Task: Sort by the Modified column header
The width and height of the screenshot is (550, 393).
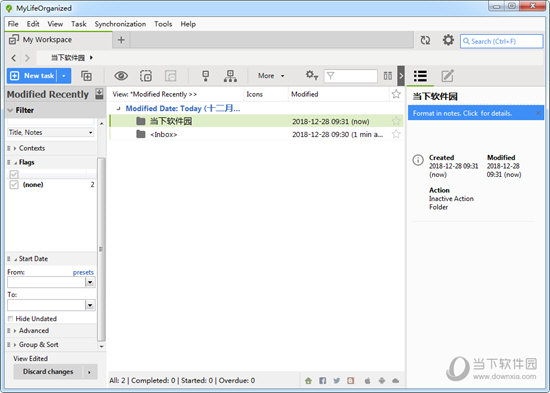Action: point(304,94)
